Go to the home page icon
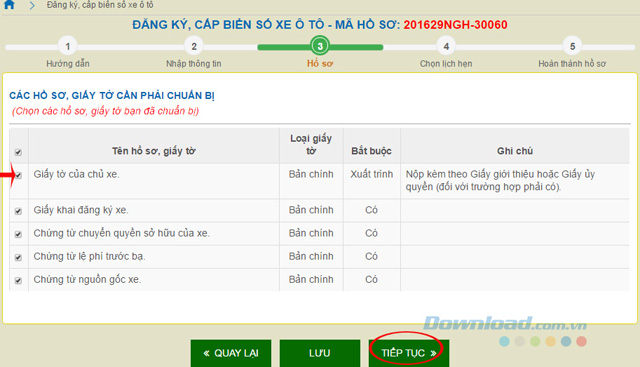 click(9, 4)
